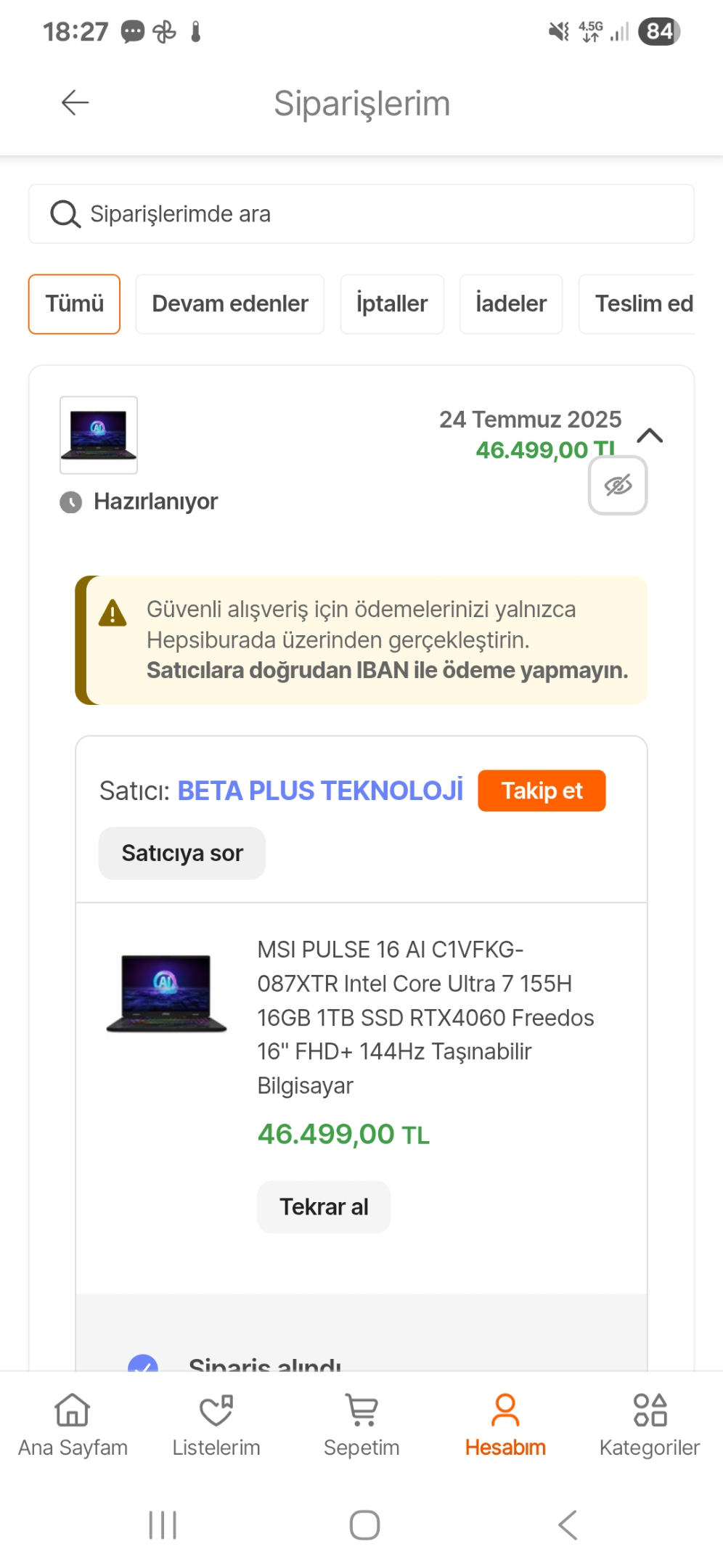This screenshot has width=723, height=1568.
Task: Open Ana Sayfam home icon
Action: pyautogui.click(x=73, y=1410)
